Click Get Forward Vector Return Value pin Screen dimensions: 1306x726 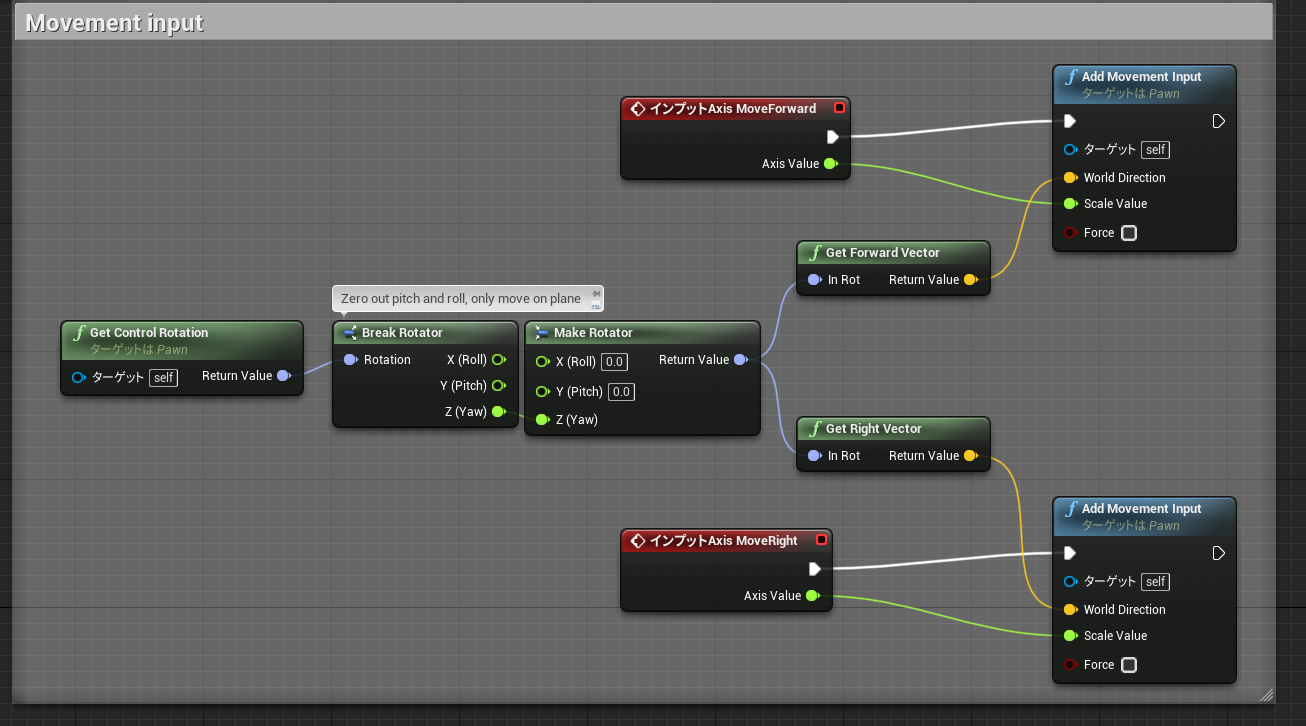971,280
